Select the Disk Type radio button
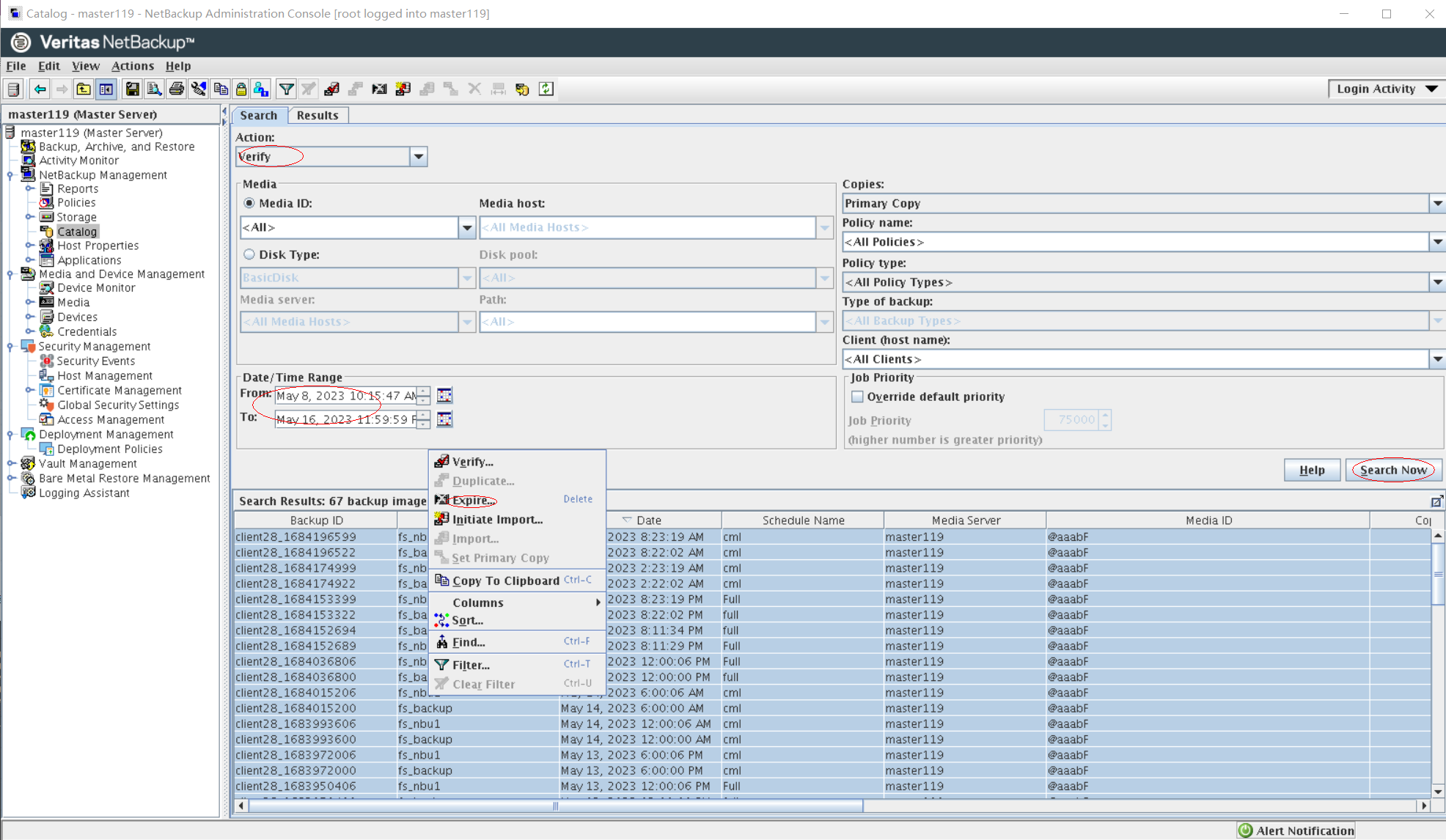Image resolution: width=1446 pixels, height=840 pixels. pyautogui.click(x=249, y=254)
